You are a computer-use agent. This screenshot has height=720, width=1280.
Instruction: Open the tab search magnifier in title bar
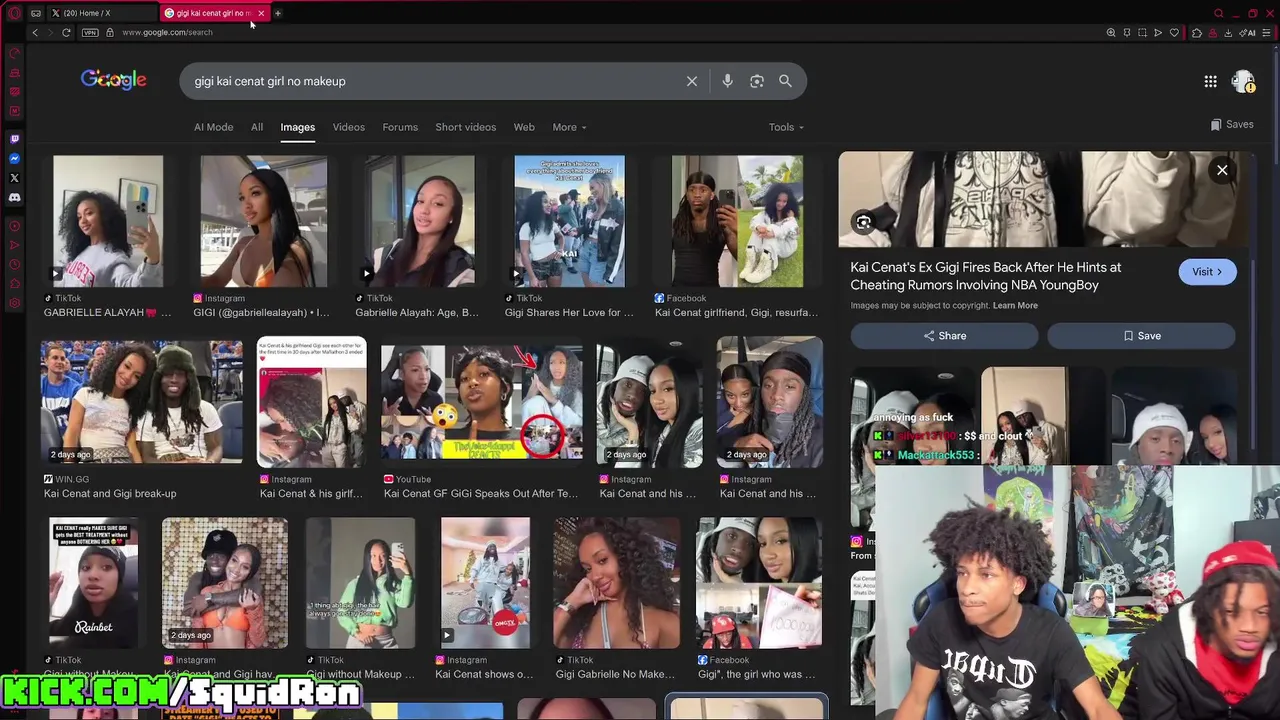(x=1218, y=13)
